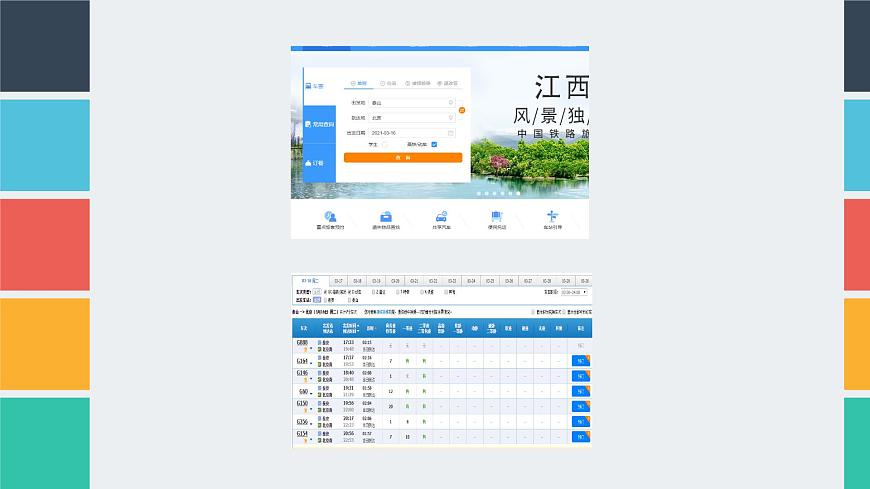Image resolution: width=870 pixels, height=489 pixels.
Task: Tick the T express train type checkbox
Action: coord(398,292)
